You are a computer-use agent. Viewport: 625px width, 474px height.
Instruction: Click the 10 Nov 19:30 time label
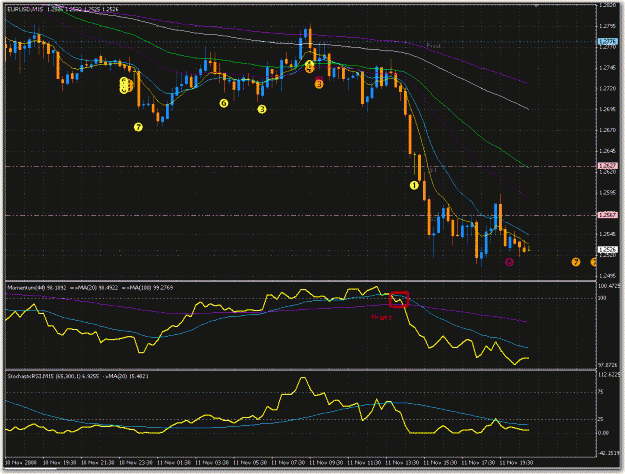click(59, 462)
